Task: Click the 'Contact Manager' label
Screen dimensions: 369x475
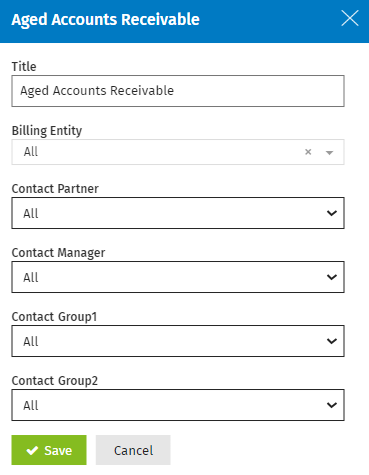Action: coord(58,253)
